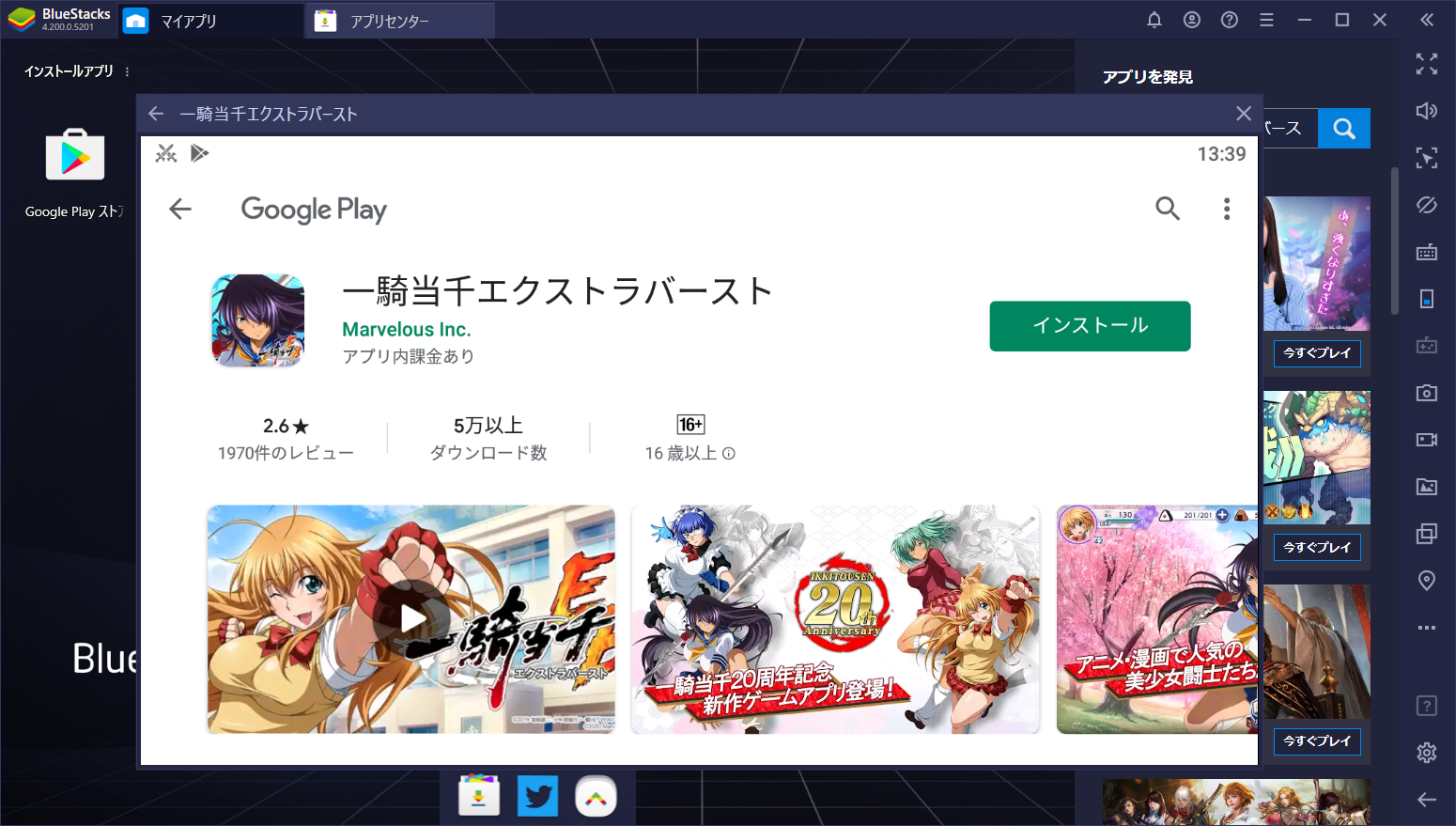Viewport: 1456px width, 826px height.
Task: Open the dragon game thumbnail in the sidebar
Action: pos(1317,458)
